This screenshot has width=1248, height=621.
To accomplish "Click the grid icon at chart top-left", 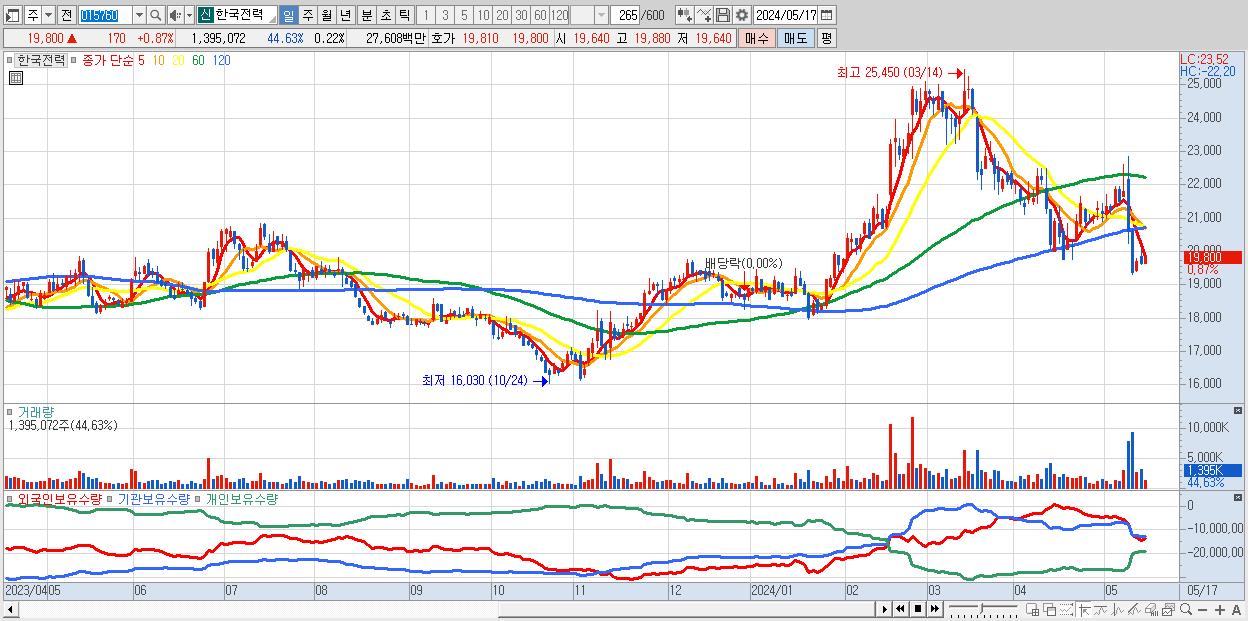I will (x=14, y=79).
